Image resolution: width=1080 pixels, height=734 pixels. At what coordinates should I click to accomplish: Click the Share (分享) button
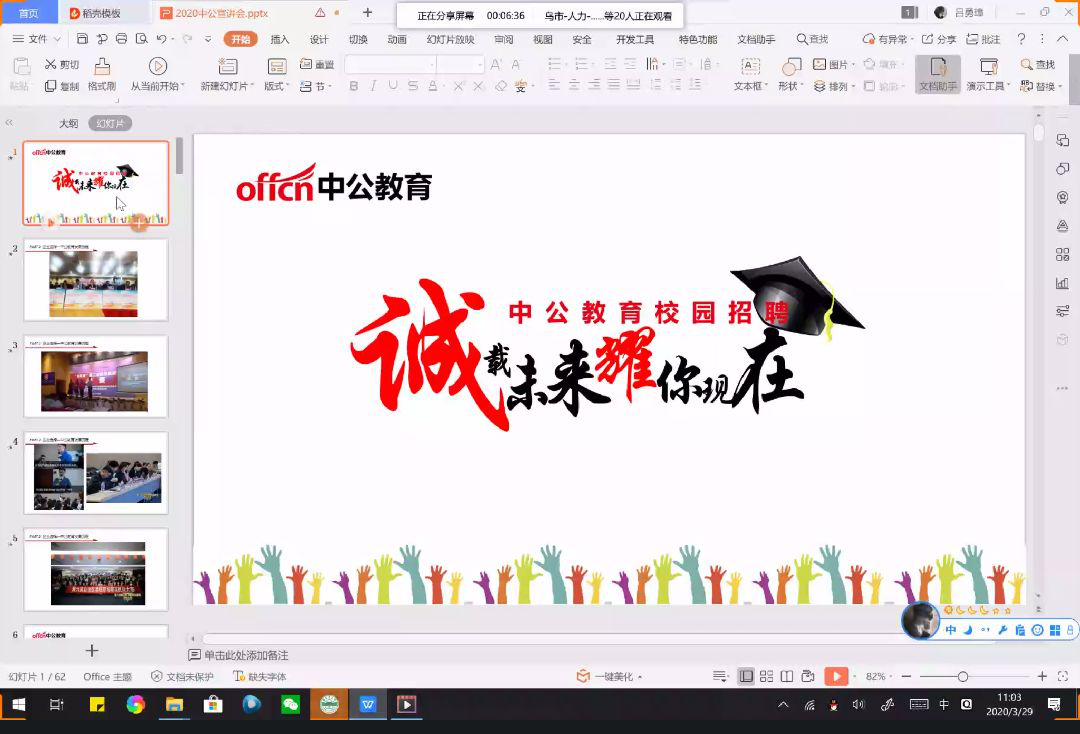pos(939,40)
